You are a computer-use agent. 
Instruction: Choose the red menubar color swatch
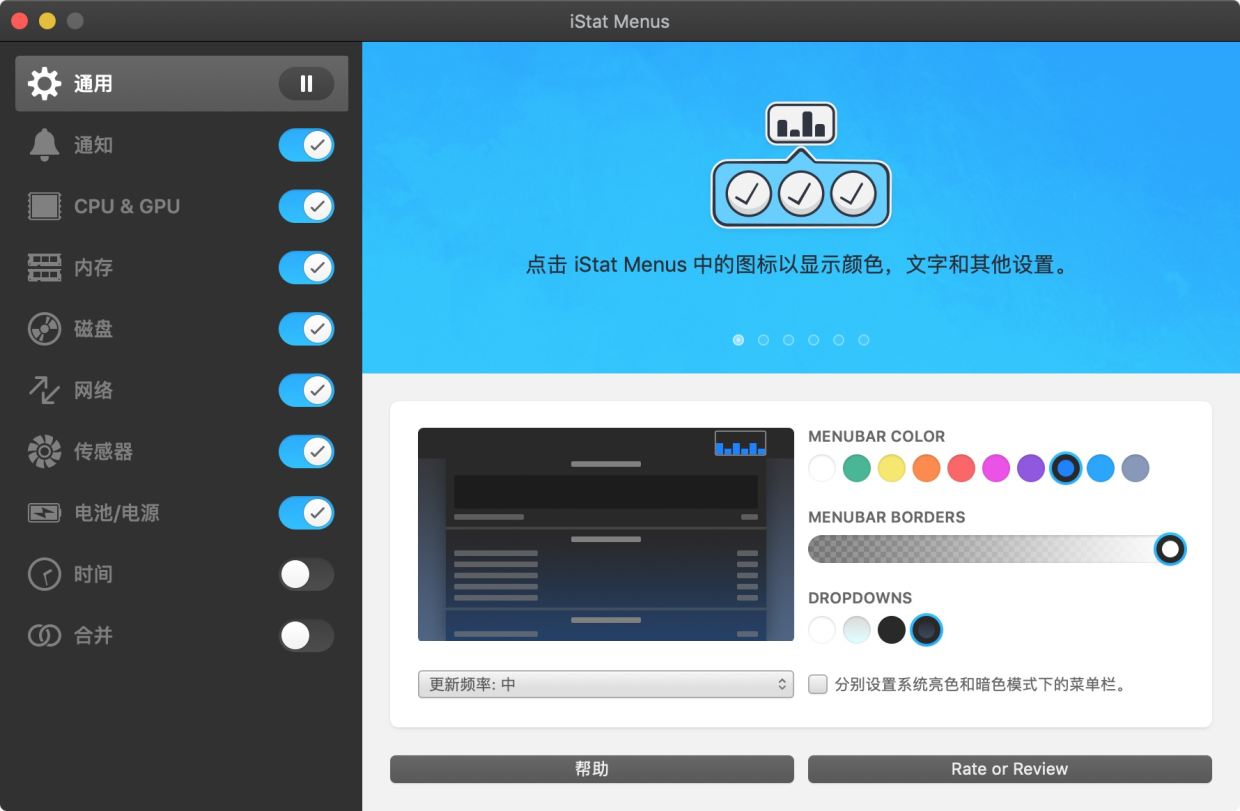961,468
